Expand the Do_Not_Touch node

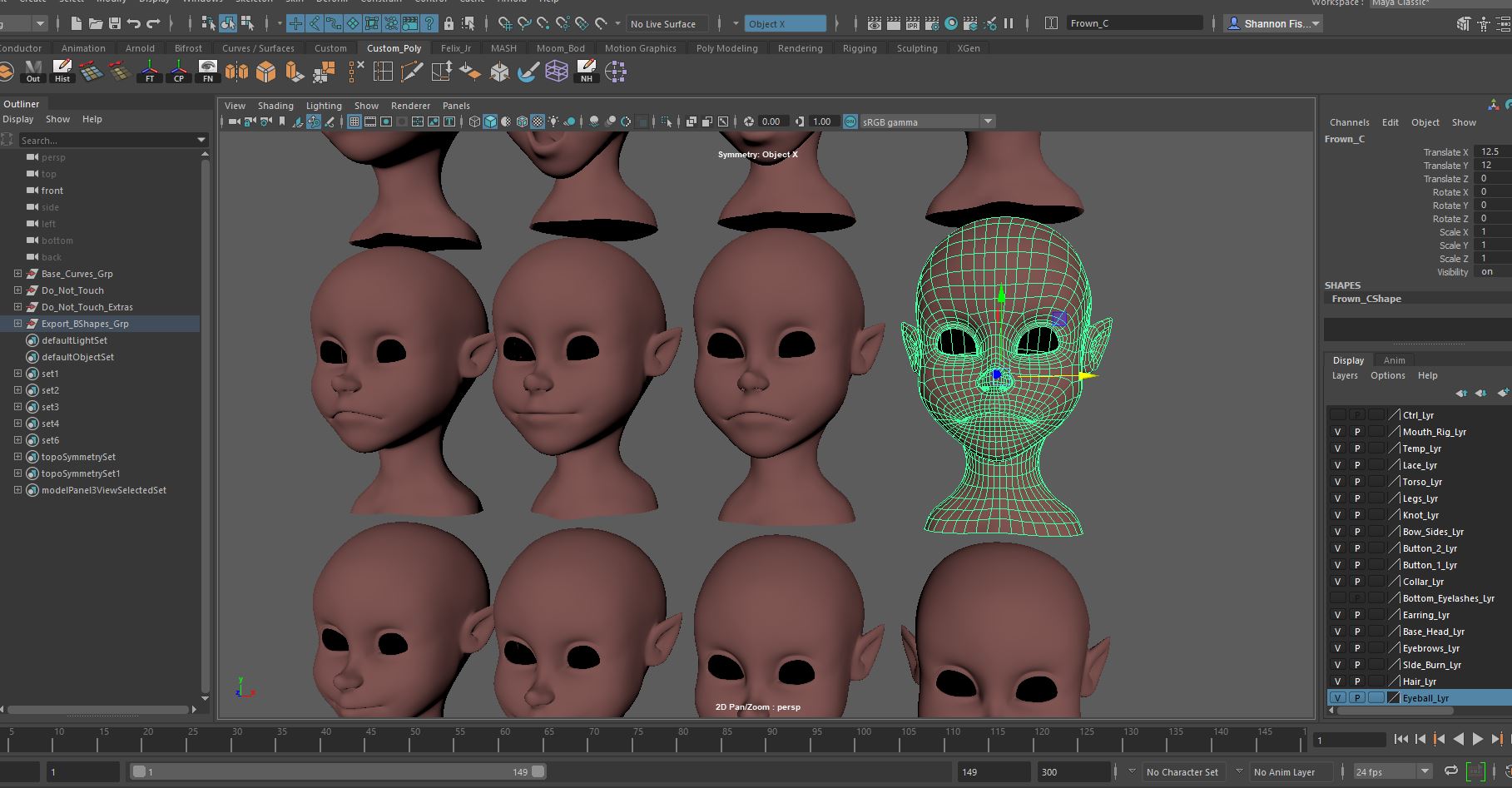[x=17, y=290]
